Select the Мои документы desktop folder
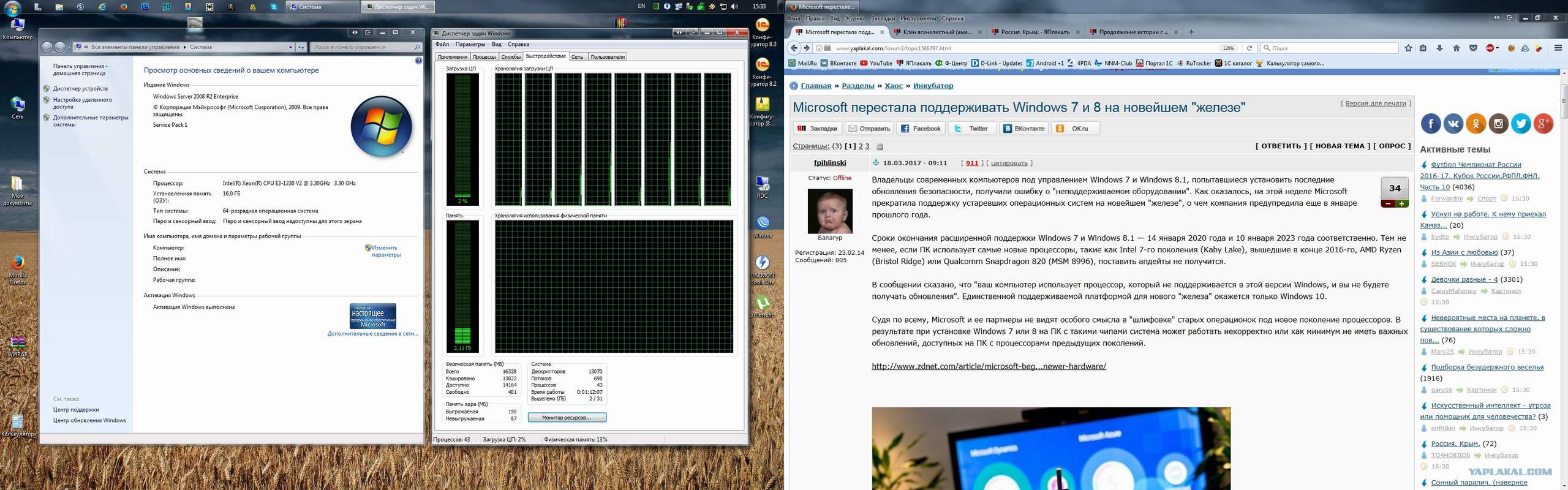This screenshot has width=1568, height=490. click(x=17, y=190)
